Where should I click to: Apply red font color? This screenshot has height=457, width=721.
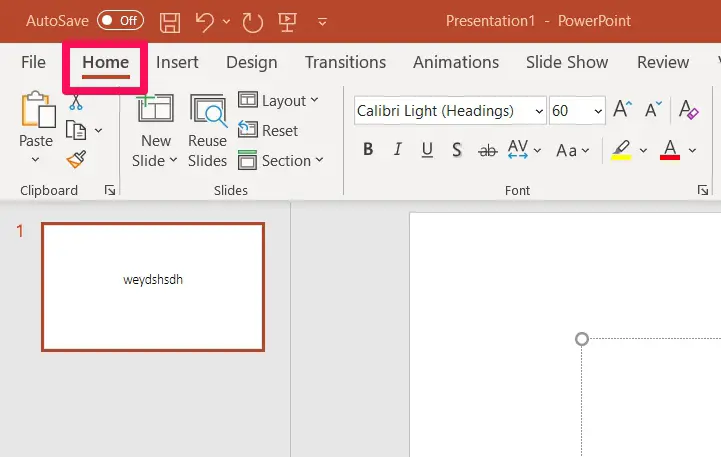click(x=670, y=150)
